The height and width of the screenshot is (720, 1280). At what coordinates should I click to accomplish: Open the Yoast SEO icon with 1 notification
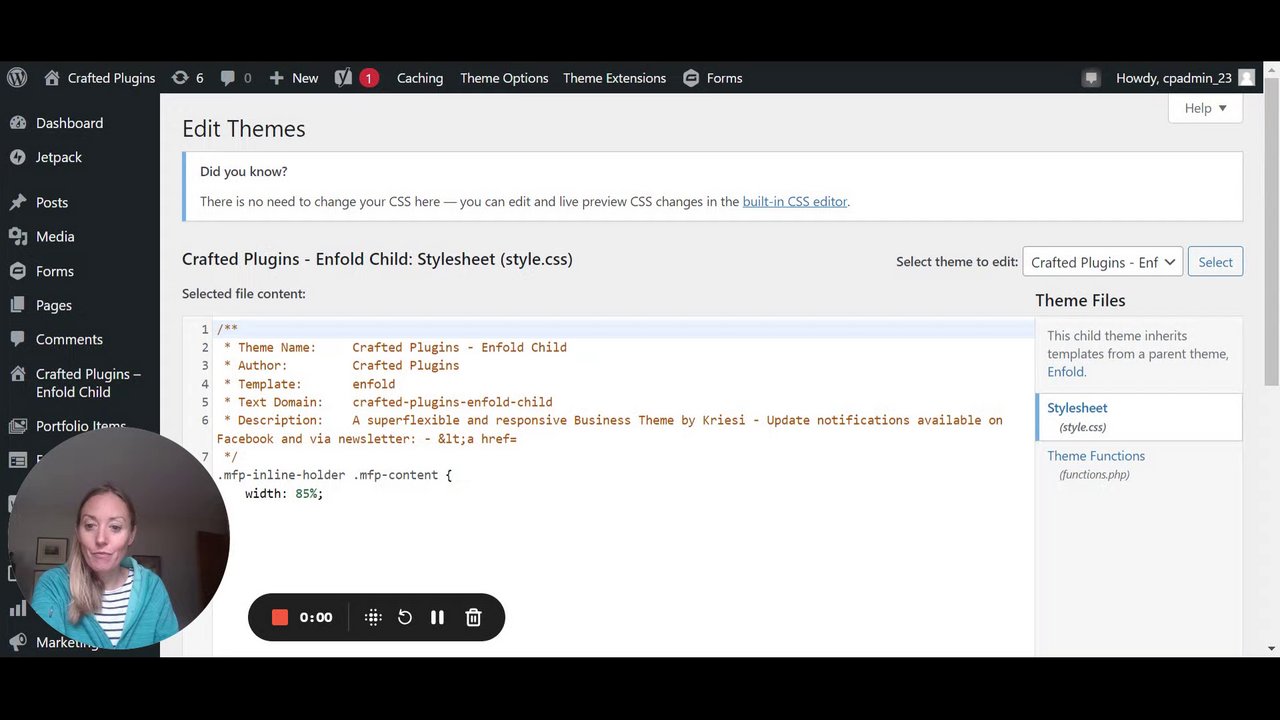click(356, 78)
